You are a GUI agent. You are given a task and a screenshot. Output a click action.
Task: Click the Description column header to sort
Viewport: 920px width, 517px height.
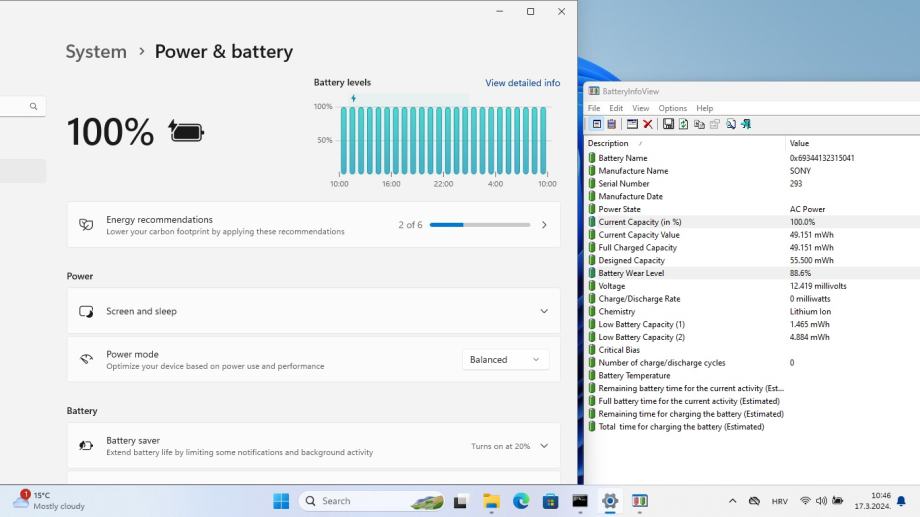pyautogui.click(x=608, y=143)
